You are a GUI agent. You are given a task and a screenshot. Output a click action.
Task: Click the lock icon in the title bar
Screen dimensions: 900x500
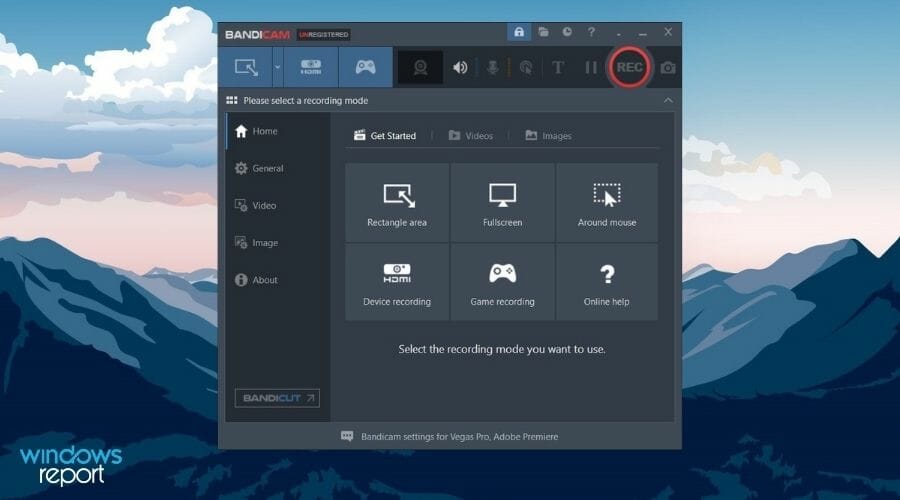[x=519, y=32]
